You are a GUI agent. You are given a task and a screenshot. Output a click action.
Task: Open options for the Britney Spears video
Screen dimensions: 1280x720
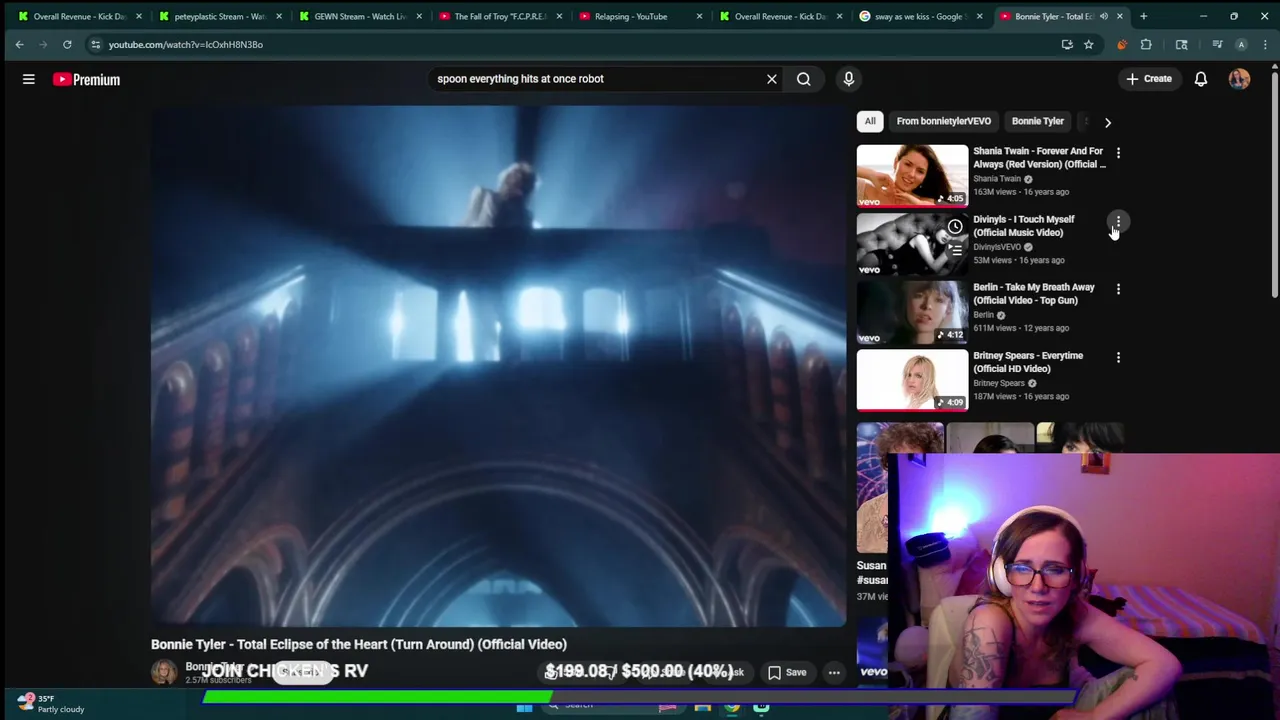pyautogui.click(x=1118, y=357)
